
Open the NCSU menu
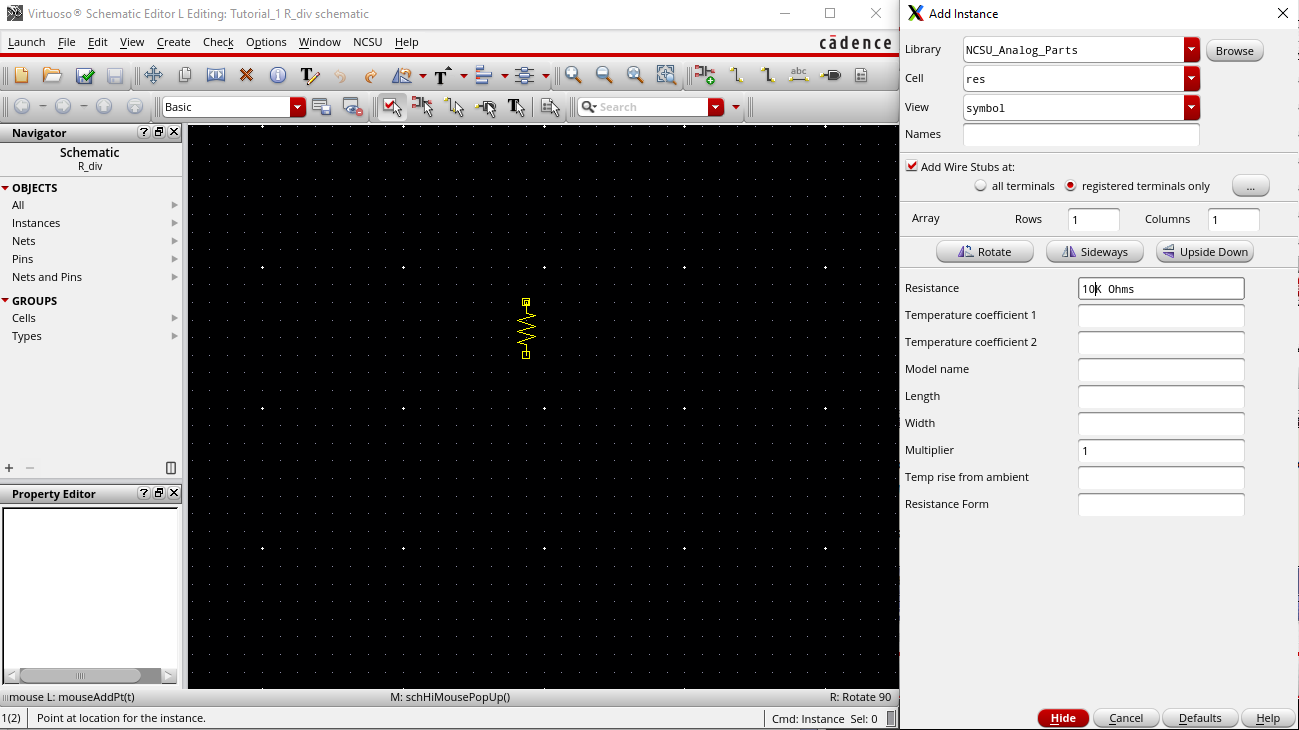367,42
